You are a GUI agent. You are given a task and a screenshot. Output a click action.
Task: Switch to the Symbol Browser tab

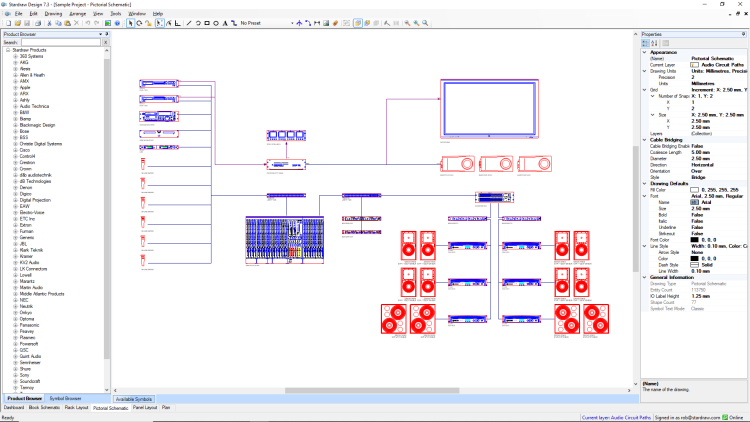66,398
